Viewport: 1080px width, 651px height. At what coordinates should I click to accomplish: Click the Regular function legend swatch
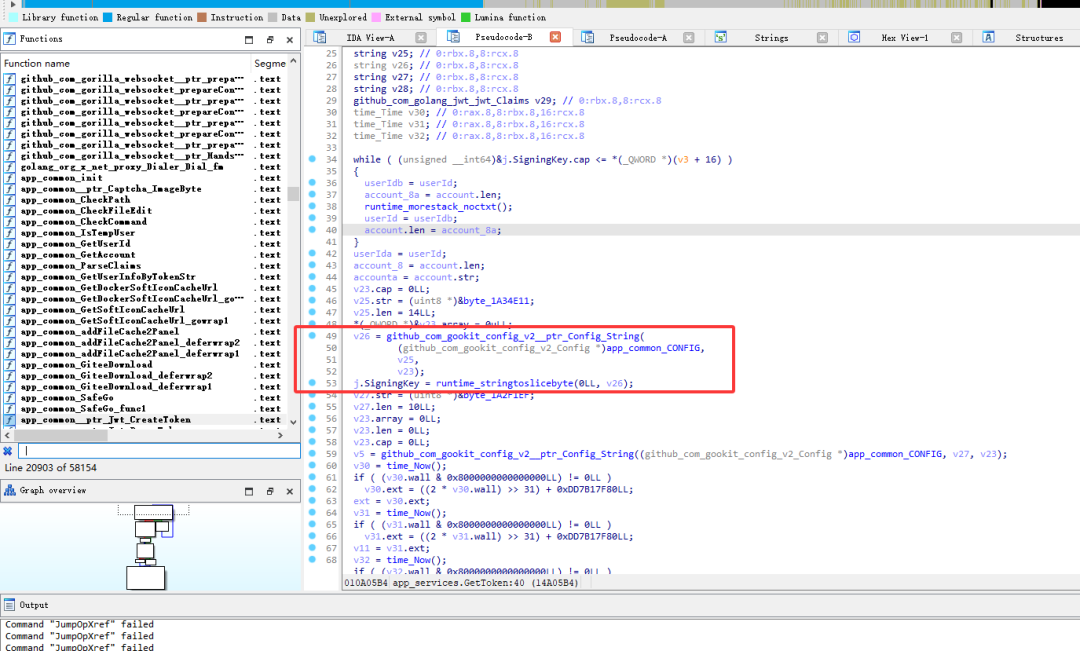point(107,17)
